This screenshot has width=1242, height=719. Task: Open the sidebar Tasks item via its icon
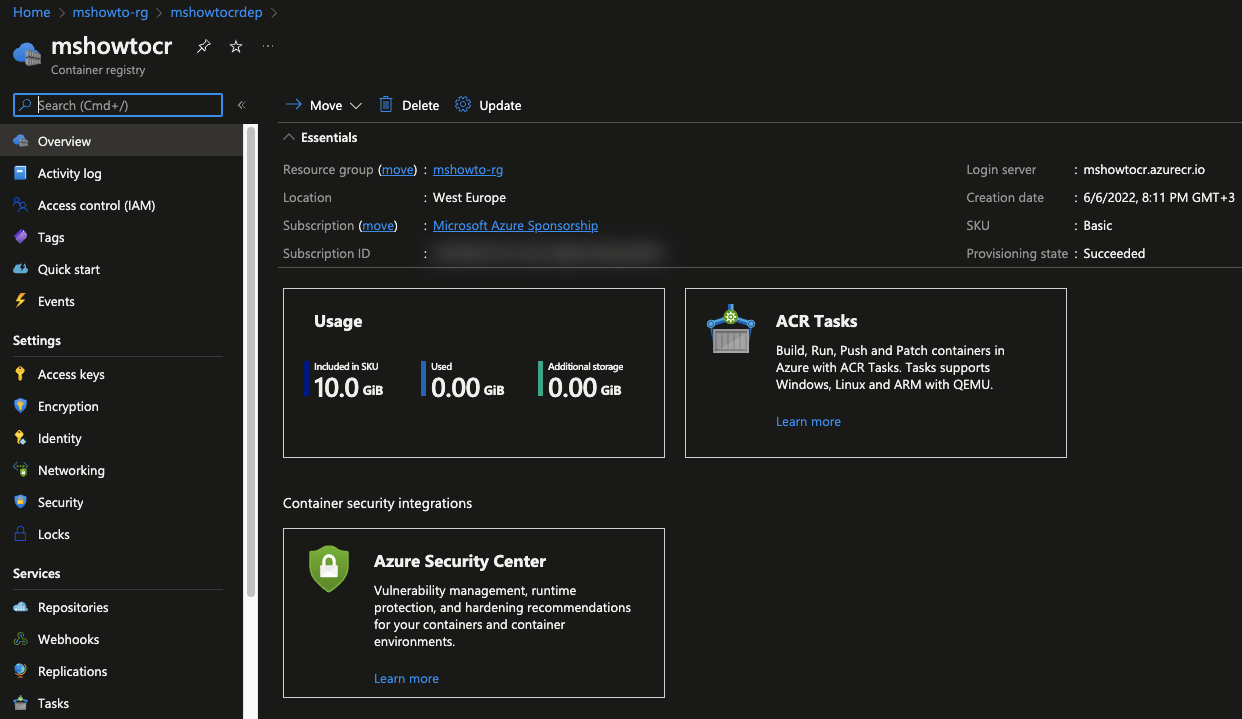[20, 703]
